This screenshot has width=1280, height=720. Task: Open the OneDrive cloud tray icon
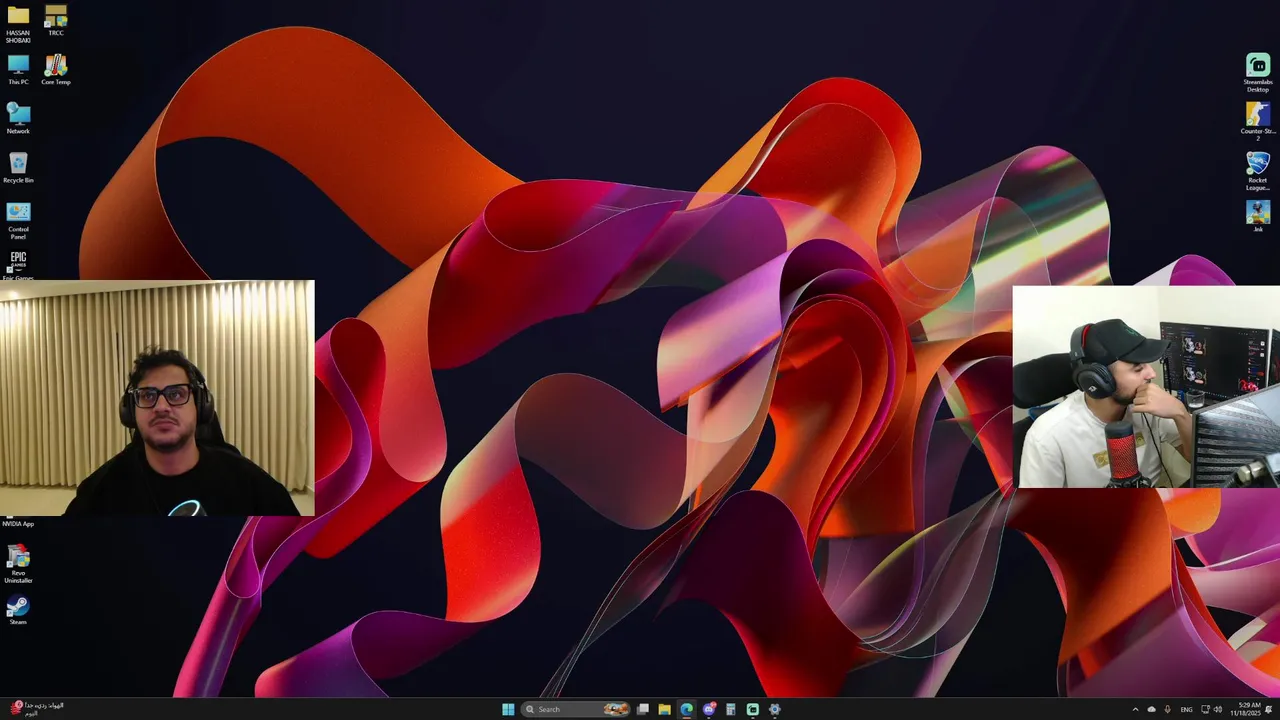[1151, 709]
